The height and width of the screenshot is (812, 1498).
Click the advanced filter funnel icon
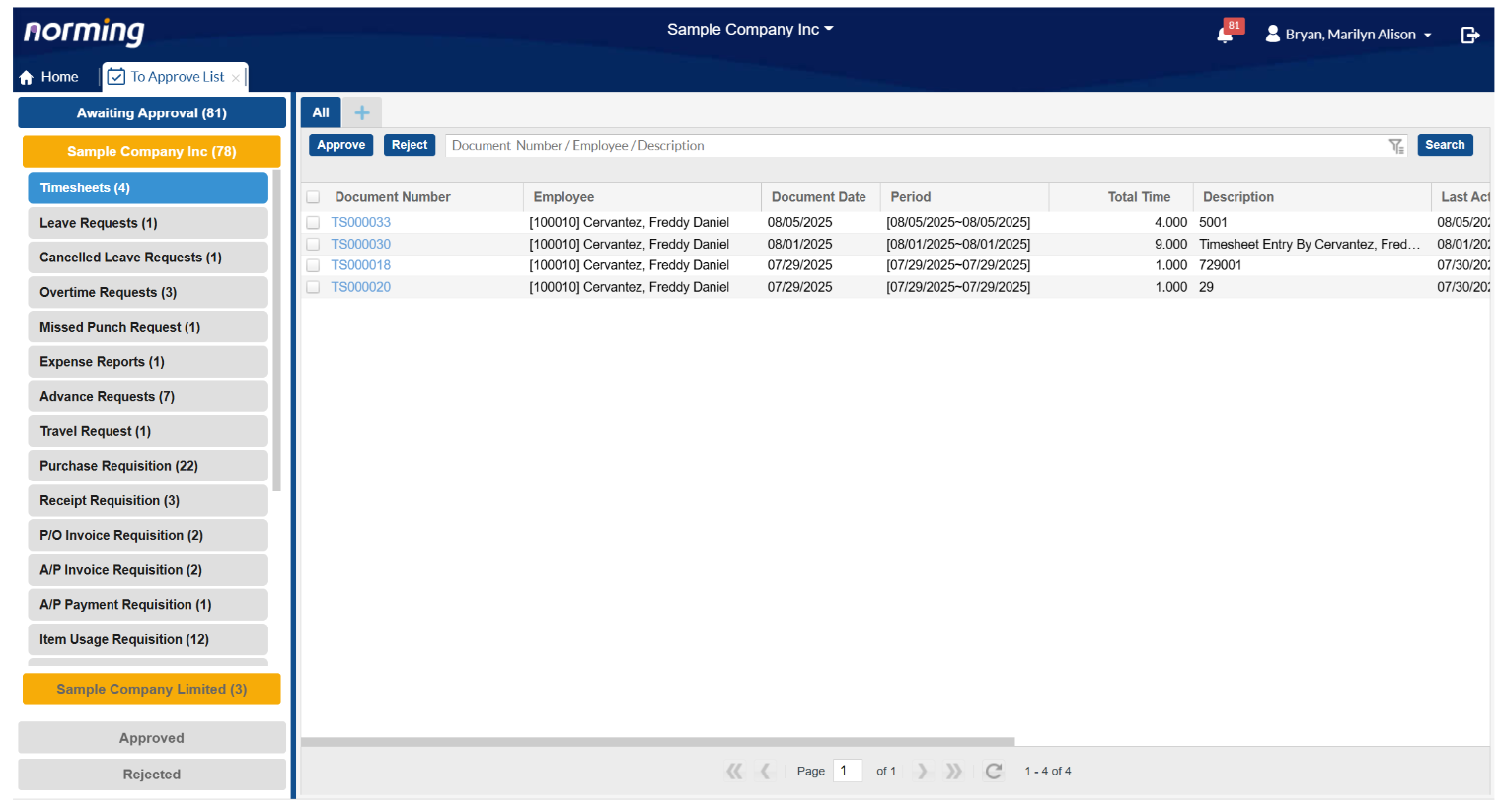click(x=1395, y=146)
